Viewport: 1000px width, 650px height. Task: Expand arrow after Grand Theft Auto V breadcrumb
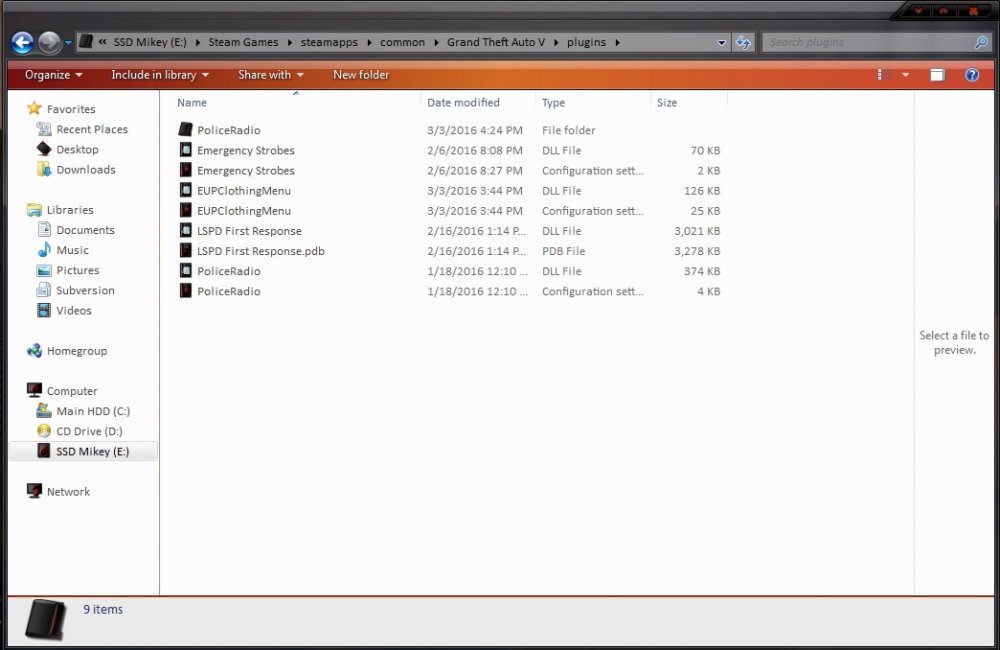[556, 43]
